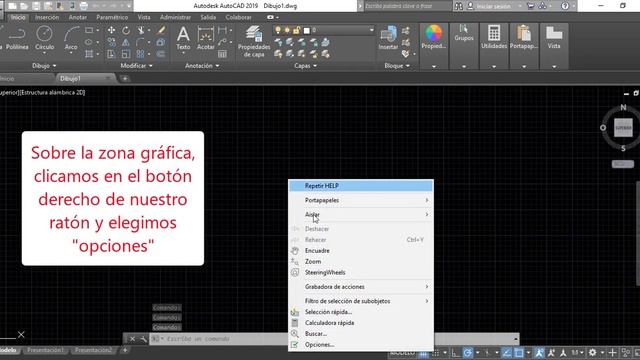
Task: Click the Array (Matriz) grid tool
Action: point(140,54)
